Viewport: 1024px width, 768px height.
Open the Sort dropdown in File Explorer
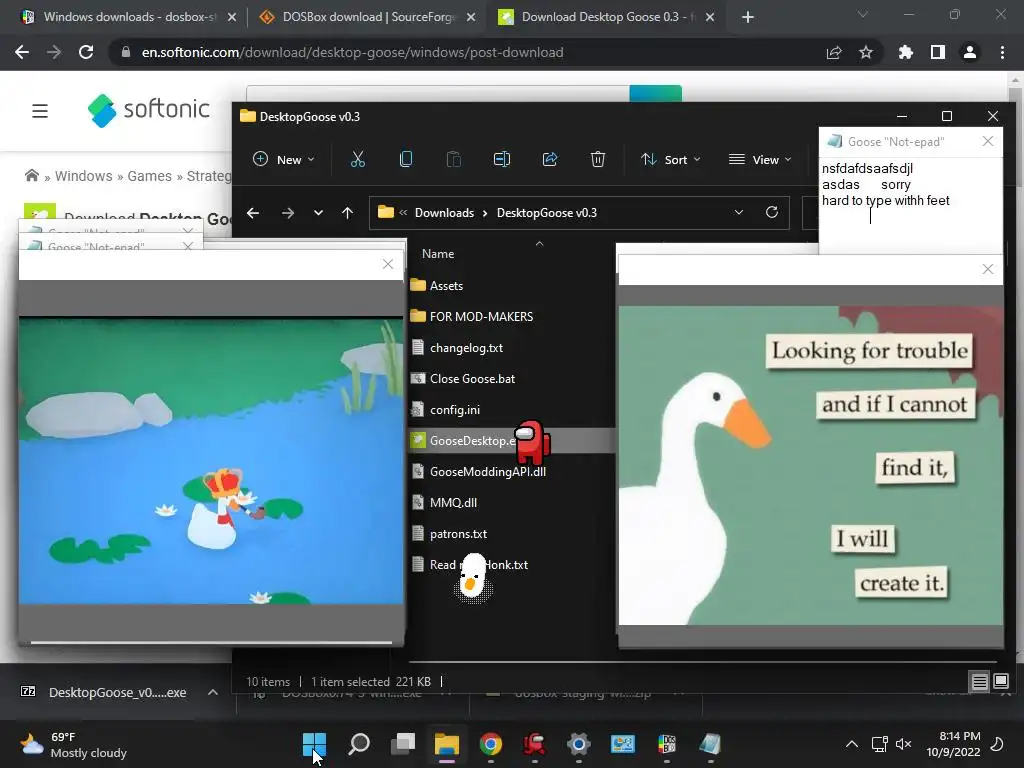coord(671,159)
